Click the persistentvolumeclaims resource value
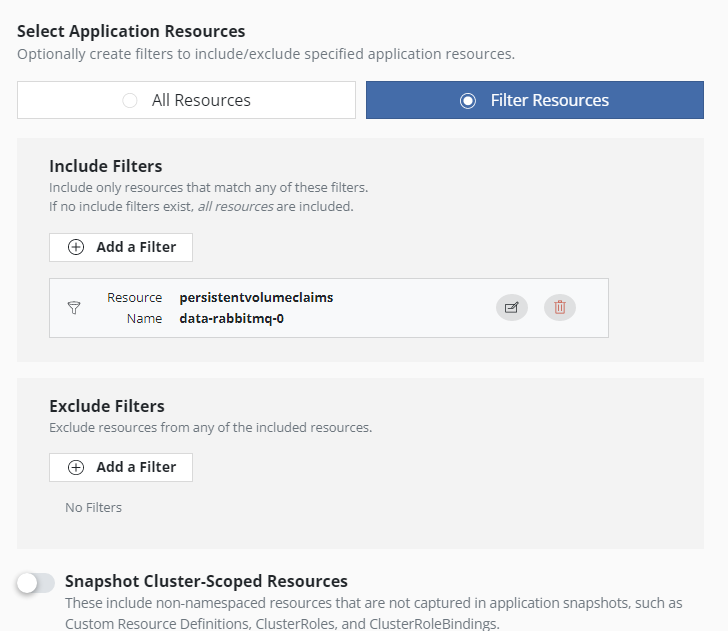The width and height of the screenshot is (728, 631). [x=256, y=297]
